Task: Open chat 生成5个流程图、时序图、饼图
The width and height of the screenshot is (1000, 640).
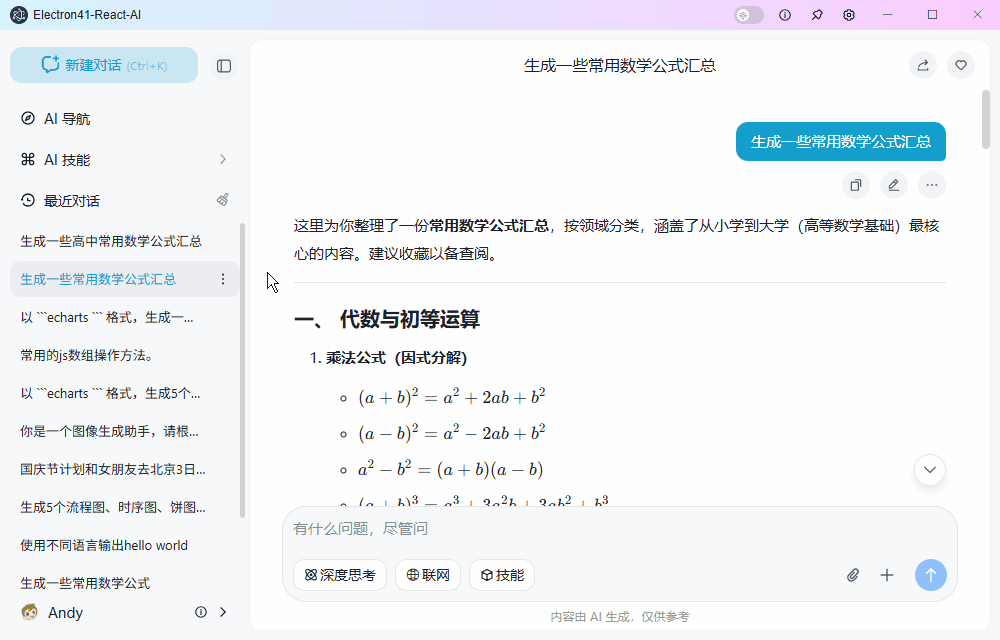Action: pos(124,507)
